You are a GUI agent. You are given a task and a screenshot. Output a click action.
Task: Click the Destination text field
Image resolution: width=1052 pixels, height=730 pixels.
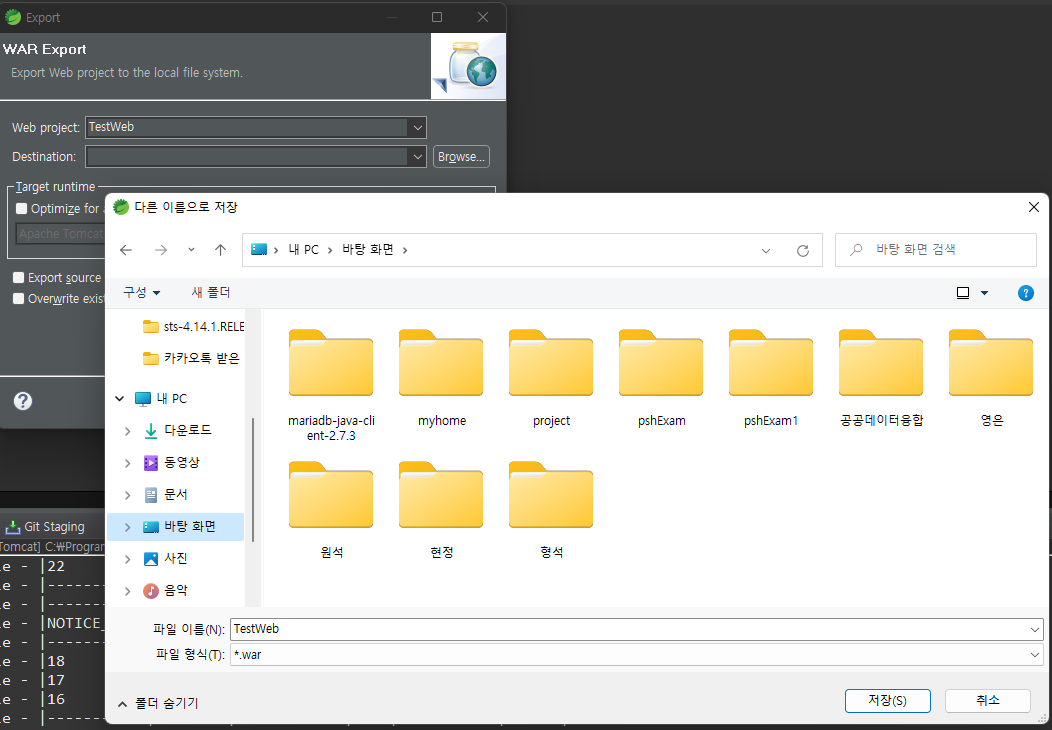pyautogui.click(x=246, y=157)
